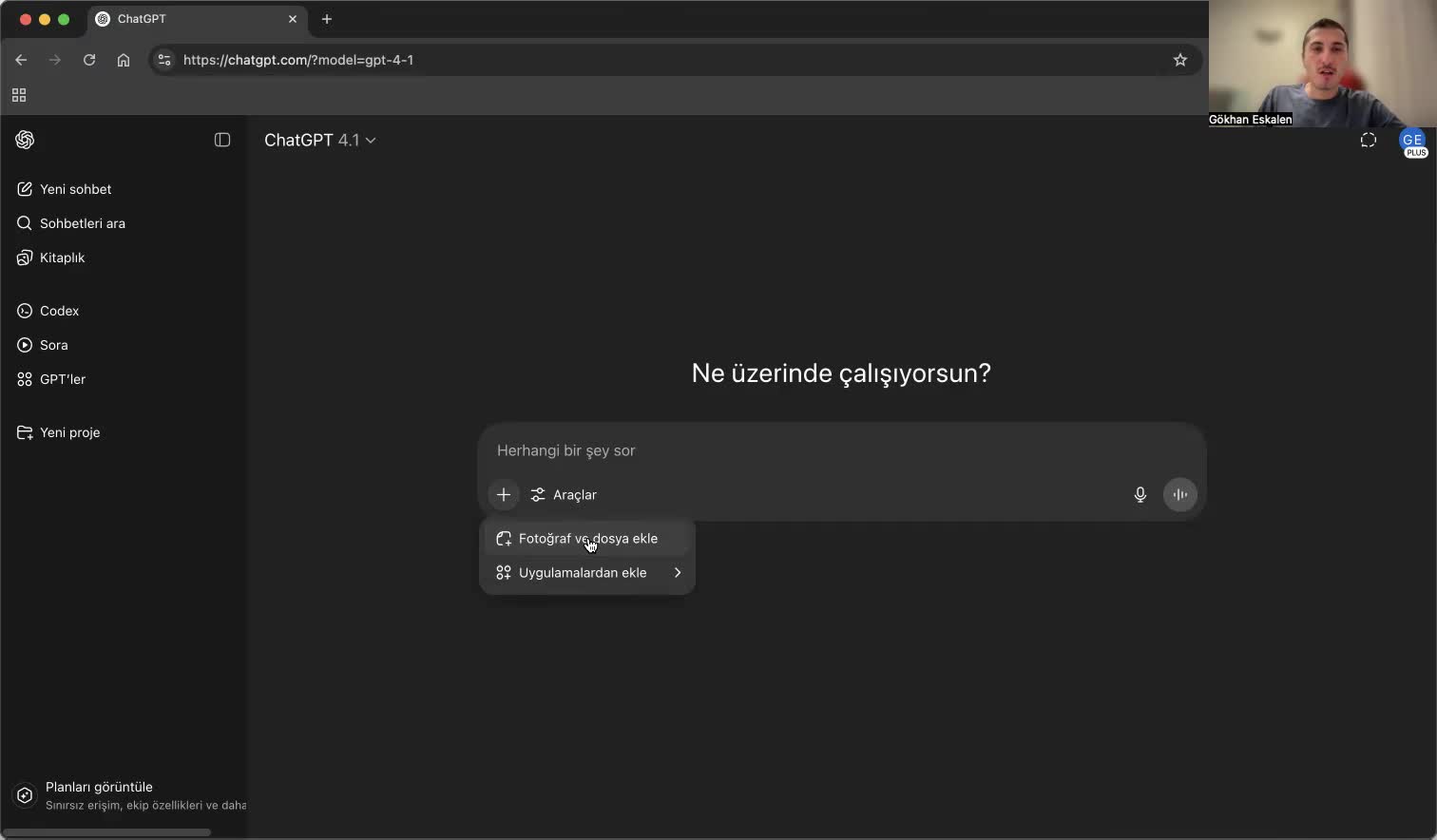Viewport: 1437px width, 840px height.
Task: Click the chevron arrow on Uygulamalardan ekle
Action: click(x=678, y=572)
